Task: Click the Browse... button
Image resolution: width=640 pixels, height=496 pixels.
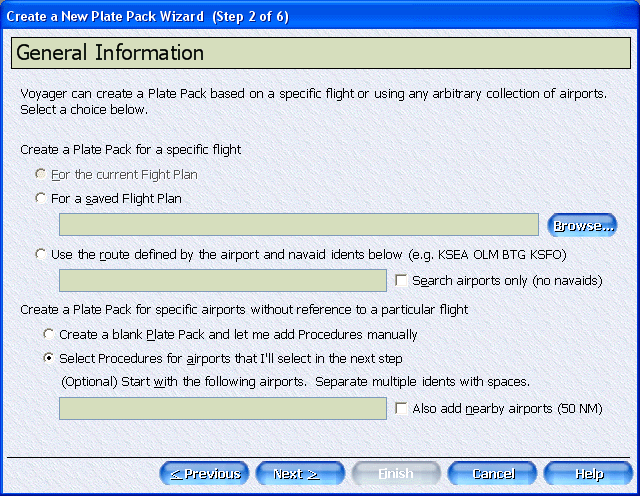Action: pos(582,225)
